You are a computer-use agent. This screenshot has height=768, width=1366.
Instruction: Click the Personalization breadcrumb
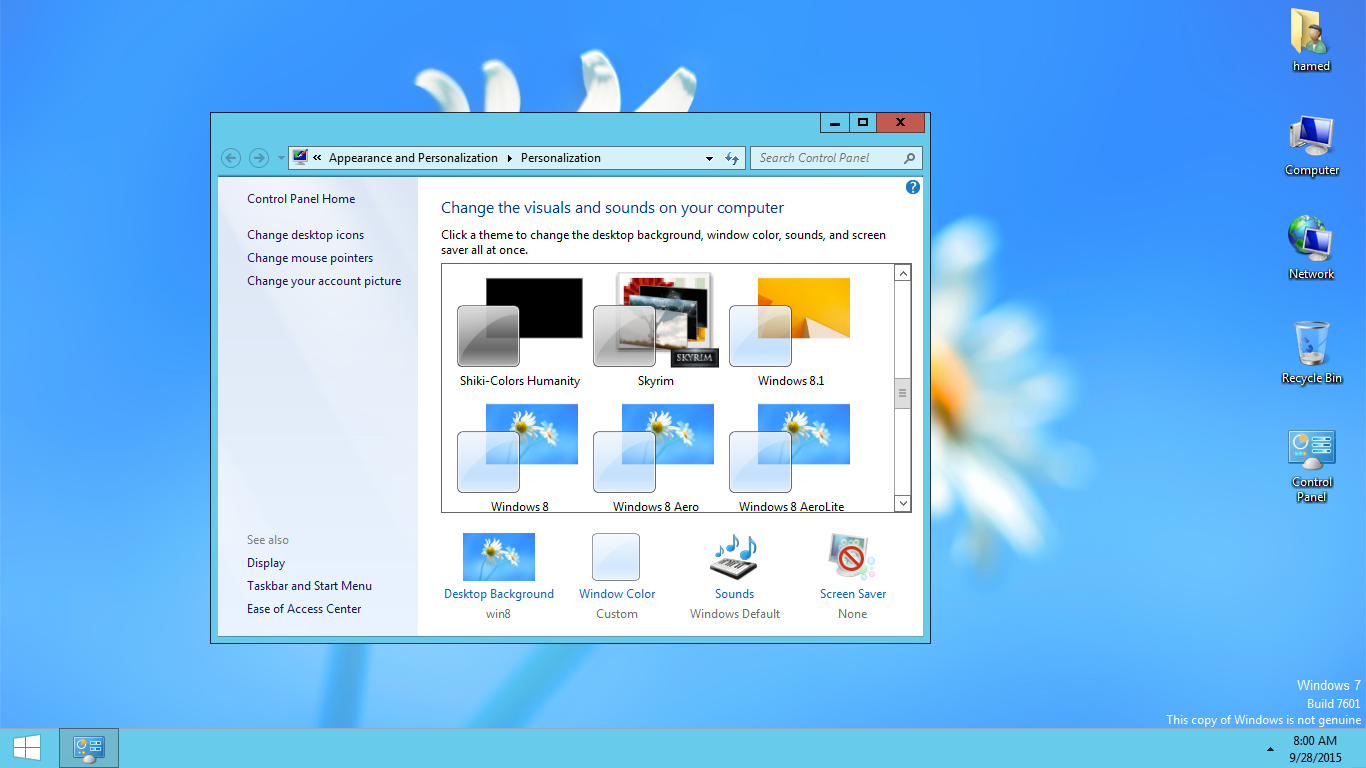tap(561, 158)
